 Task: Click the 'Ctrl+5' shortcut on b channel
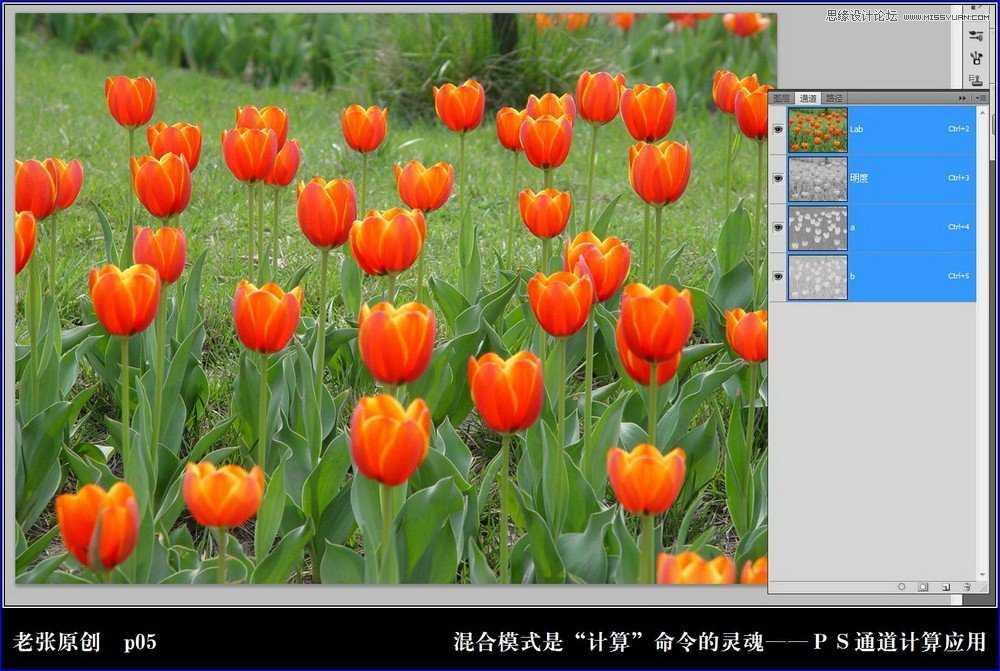[x=959, y=276]
